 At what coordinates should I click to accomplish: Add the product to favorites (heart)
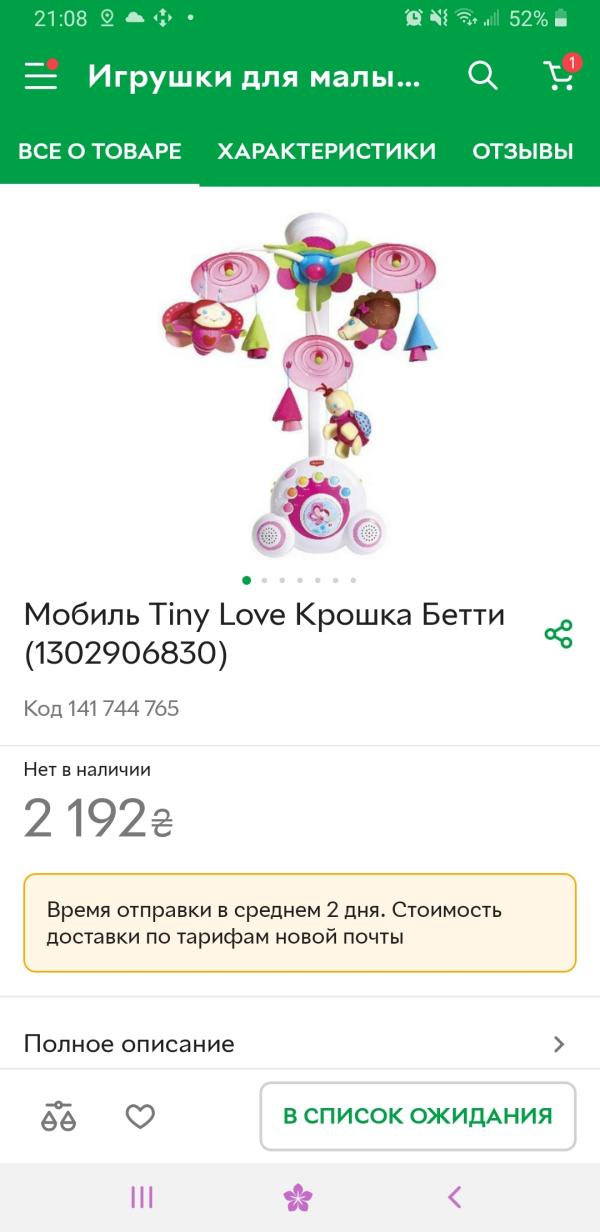(x=140, y=1116)
